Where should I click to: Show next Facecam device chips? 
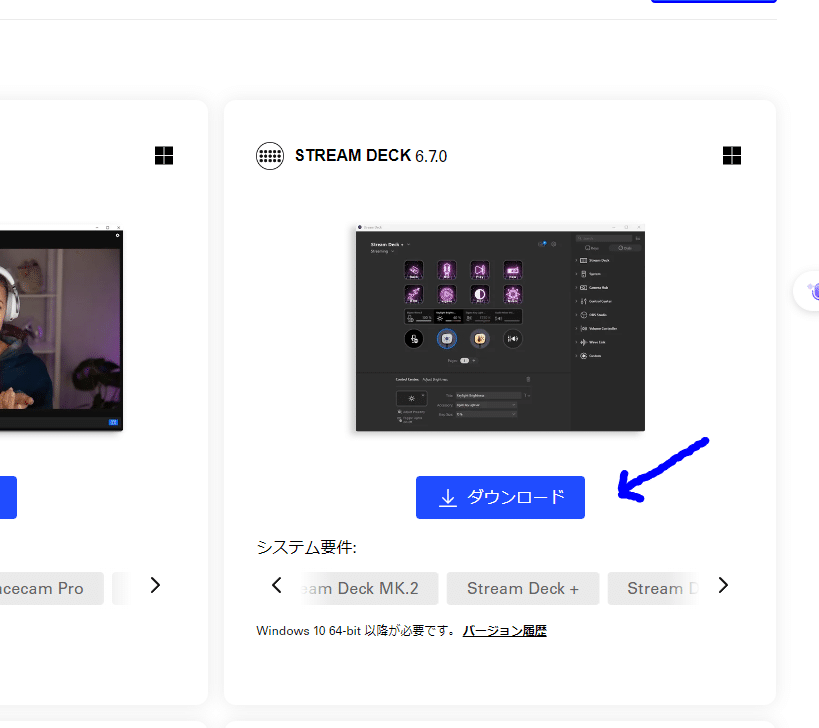click(x=155, y=585)
